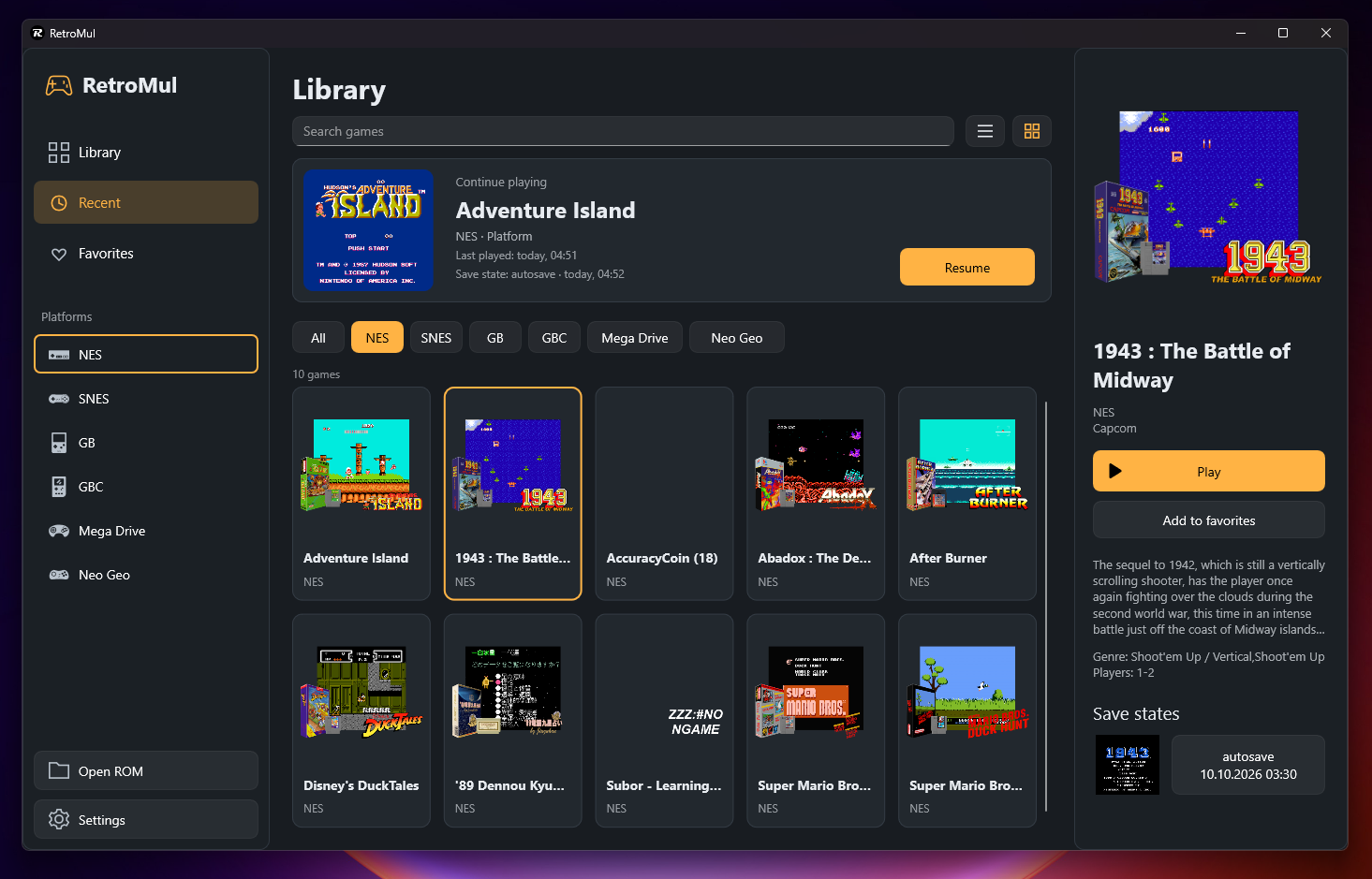Filter library by the GB chip
This screenshot has height=879, width=1372.
(495, 338)
